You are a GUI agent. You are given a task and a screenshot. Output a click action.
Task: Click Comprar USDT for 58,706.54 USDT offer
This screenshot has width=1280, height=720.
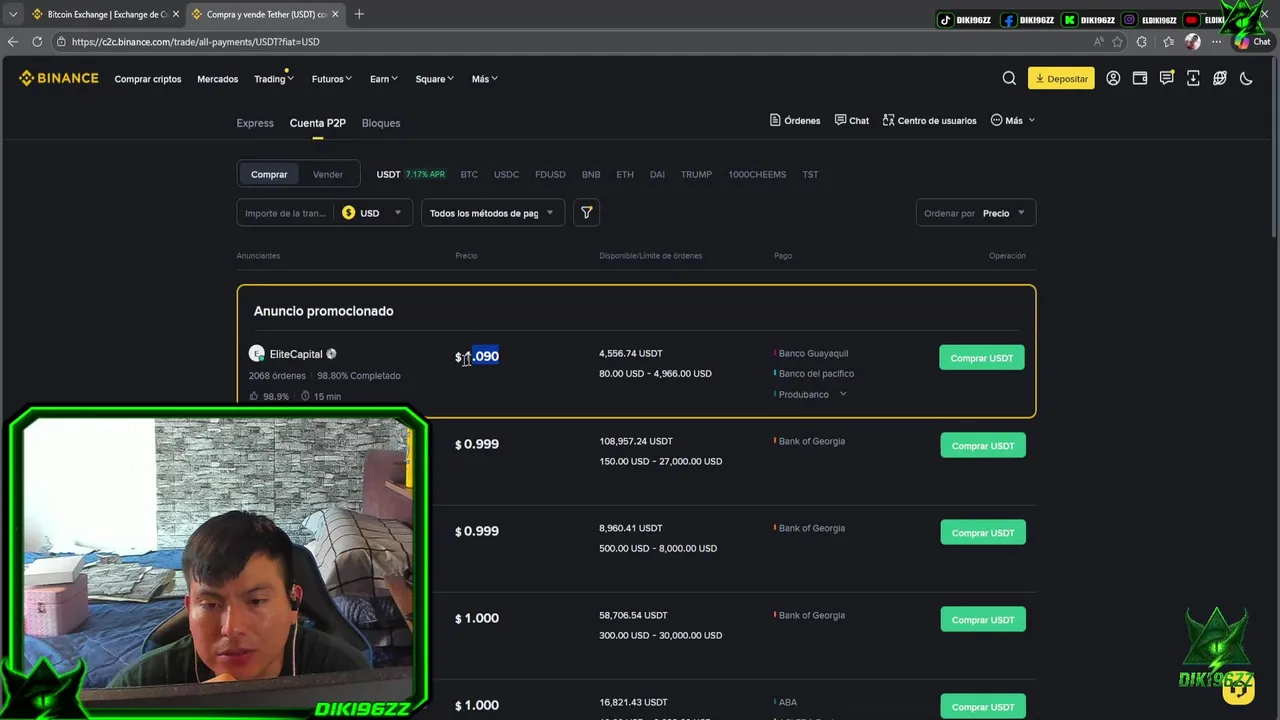tap(983, 620)
